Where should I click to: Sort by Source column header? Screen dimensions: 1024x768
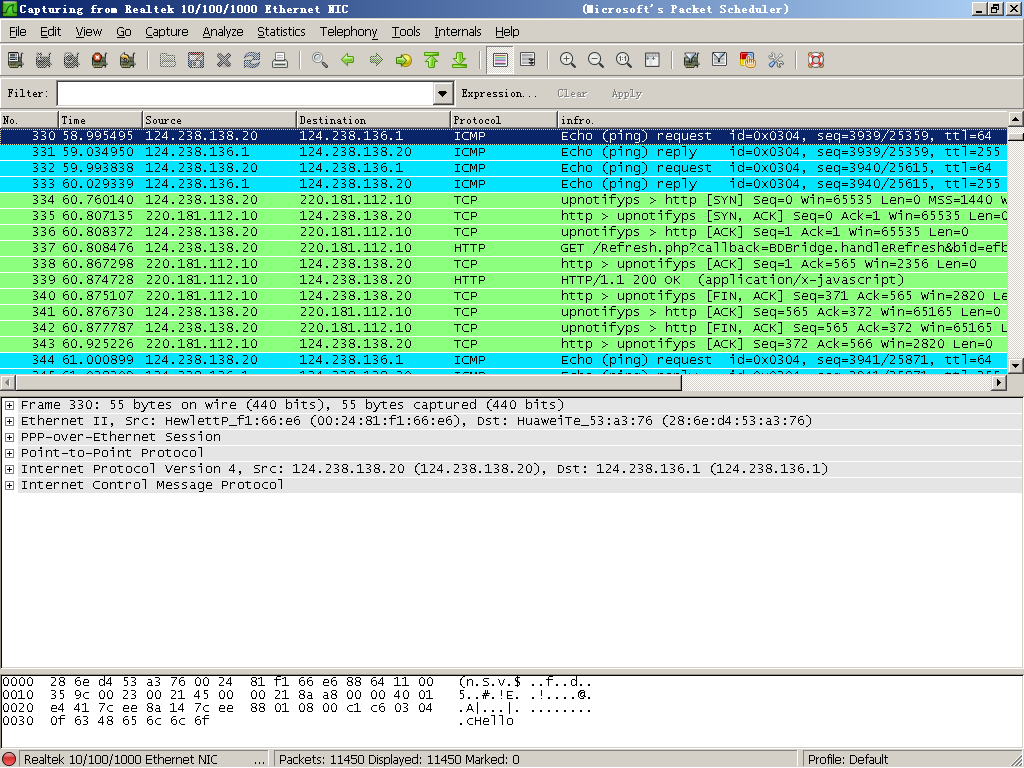(219, 120)
